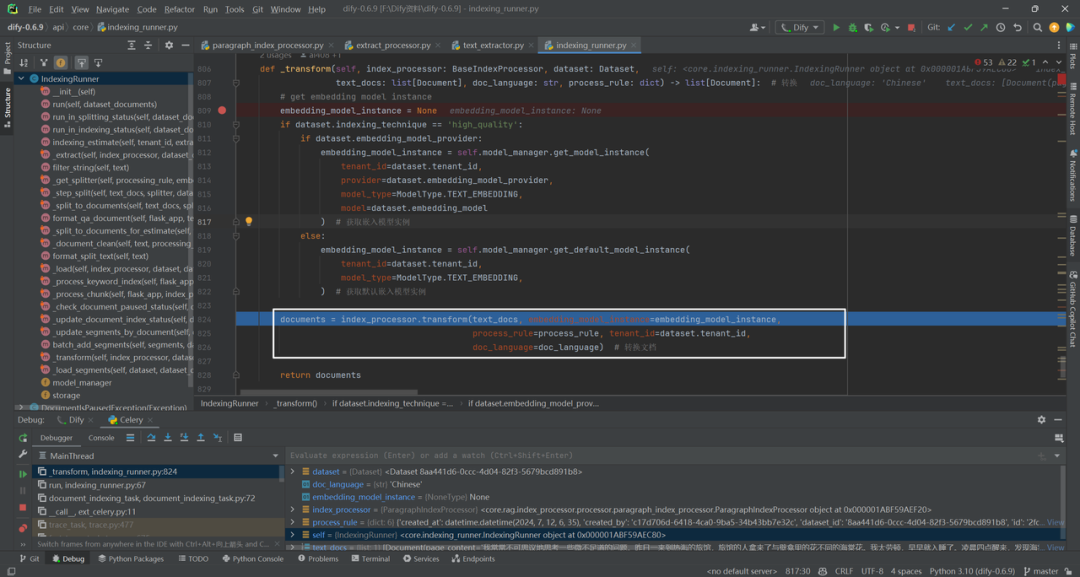Image resolution: width=1080 pixels, height=577 pixels.
Task: Open the Dify run configuration dropdown
Action: click(800, 28)
